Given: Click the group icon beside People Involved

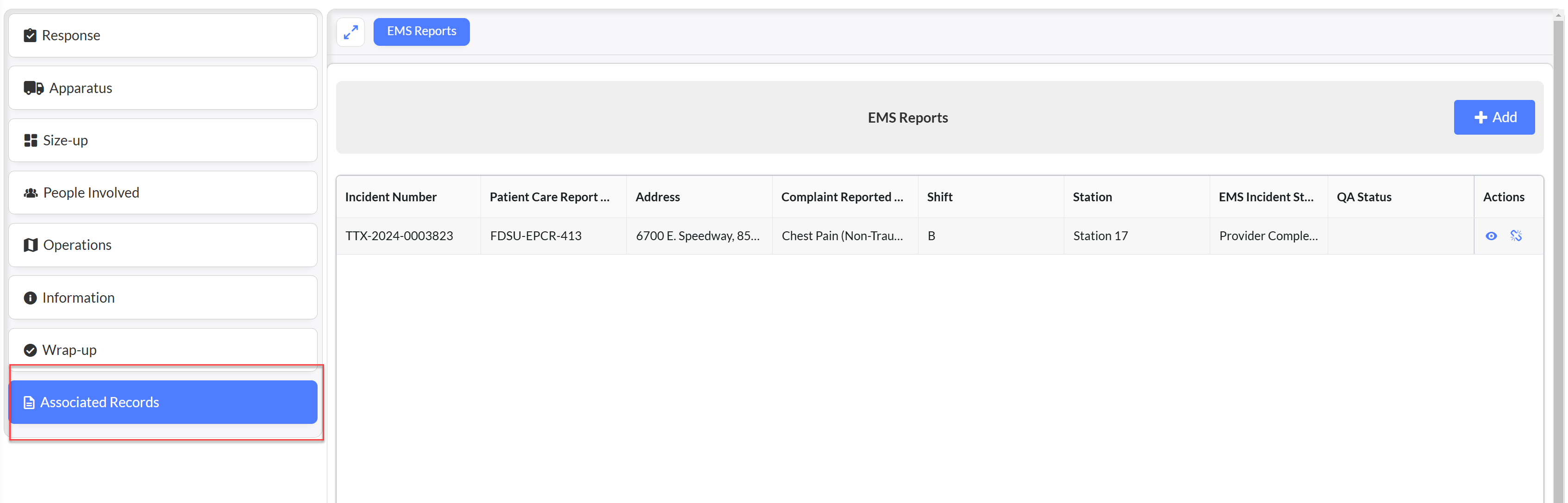Looking at the screenshot, I should click(31, 193).
